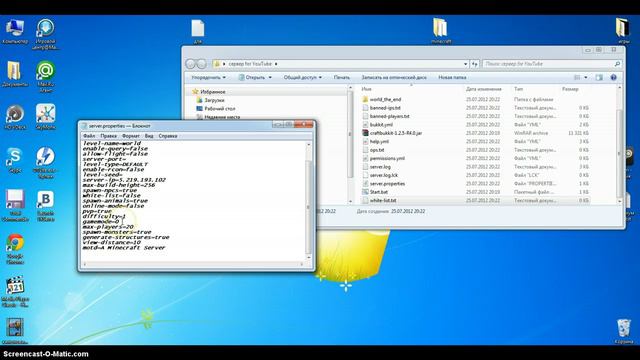Image resolution: width=640 pixels, height=360 pixels.
Task: Open the Формат menu in Notepad
Action: click(x=131, y=136)
